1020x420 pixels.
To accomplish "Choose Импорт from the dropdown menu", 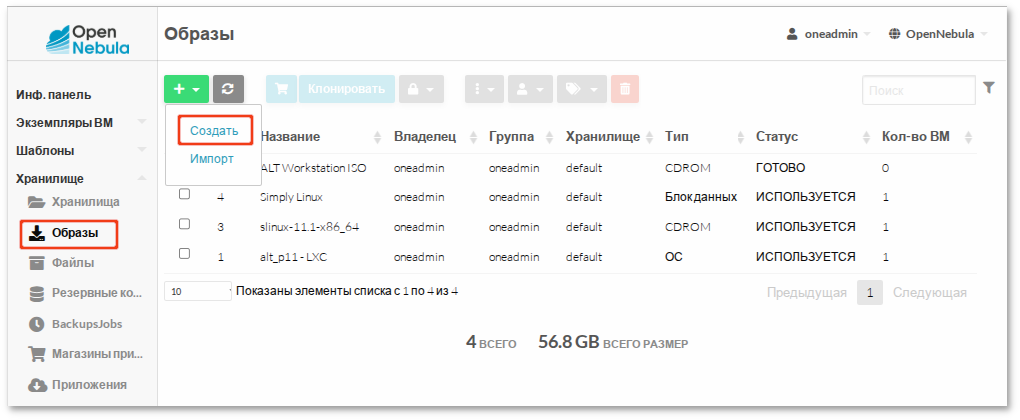I will (x=212, y=159).
